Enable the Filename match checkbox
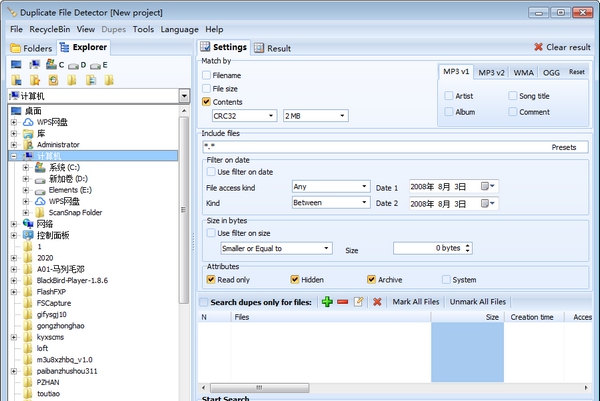Screen dimensions: 600x401 [x=207, y=75]
